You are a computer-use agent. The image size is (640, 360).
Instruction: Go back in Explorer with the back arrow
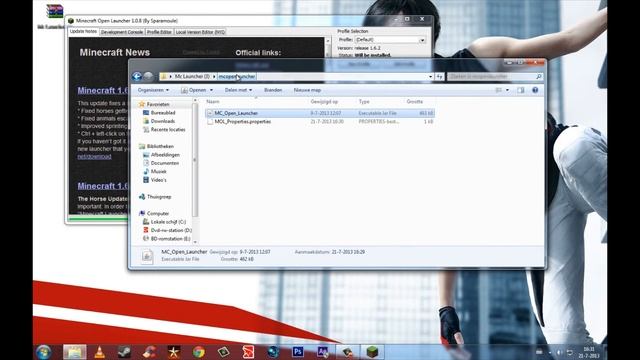click(x=137, y=76)
